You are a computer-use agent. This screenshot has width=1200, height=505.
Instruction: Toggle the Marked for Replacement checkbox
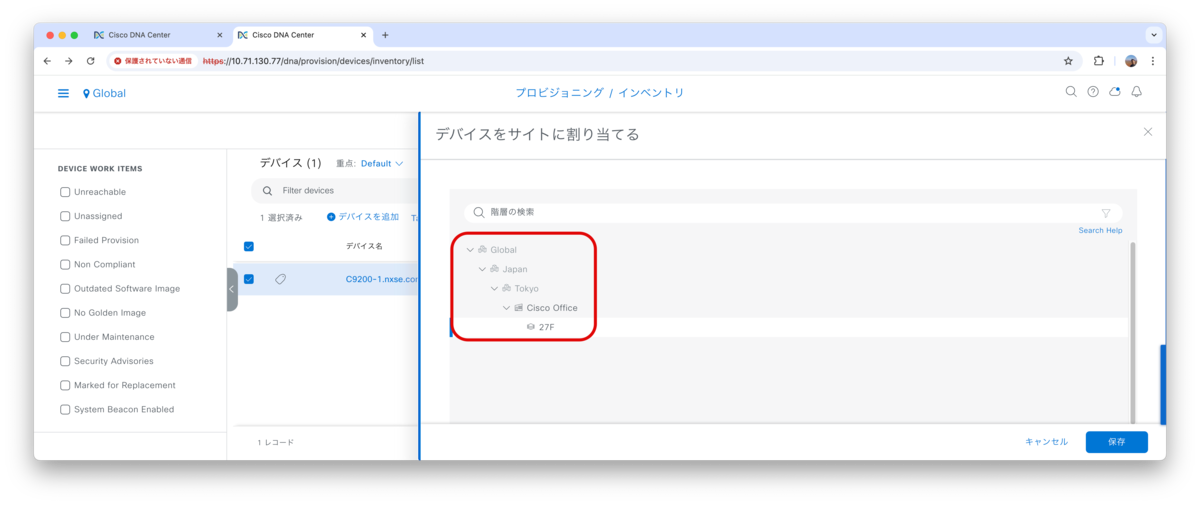coord(65,385)
